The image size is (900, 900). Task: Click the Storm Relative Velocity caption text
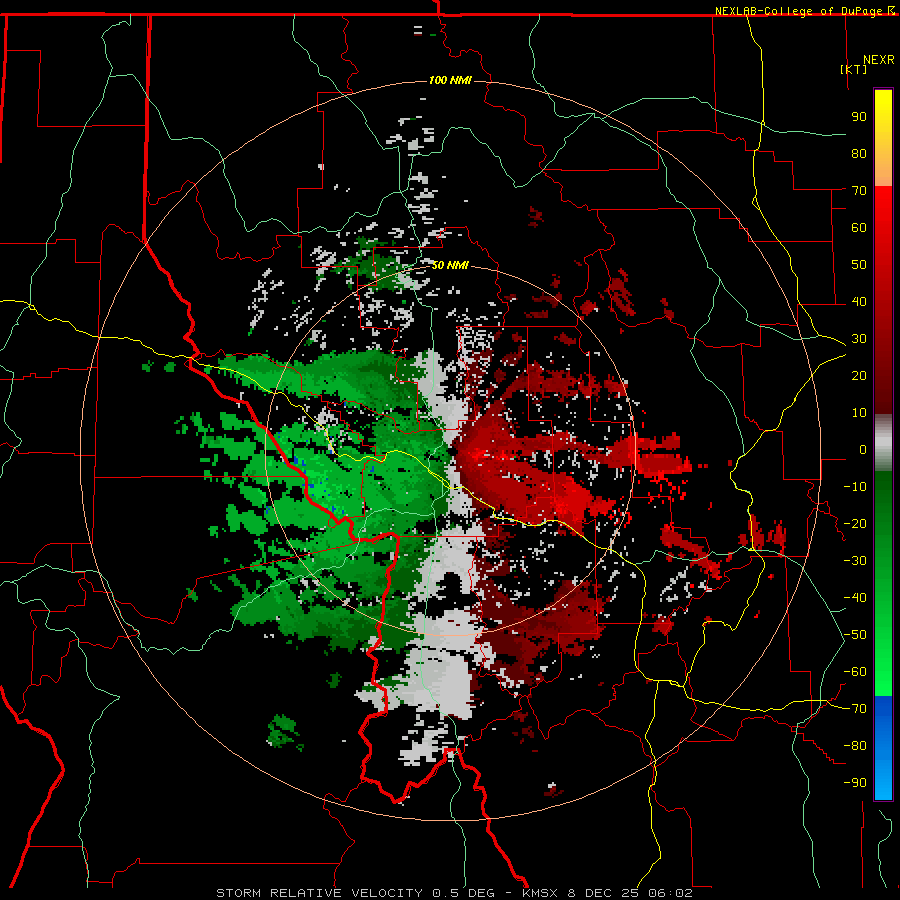tap(454, 893)
